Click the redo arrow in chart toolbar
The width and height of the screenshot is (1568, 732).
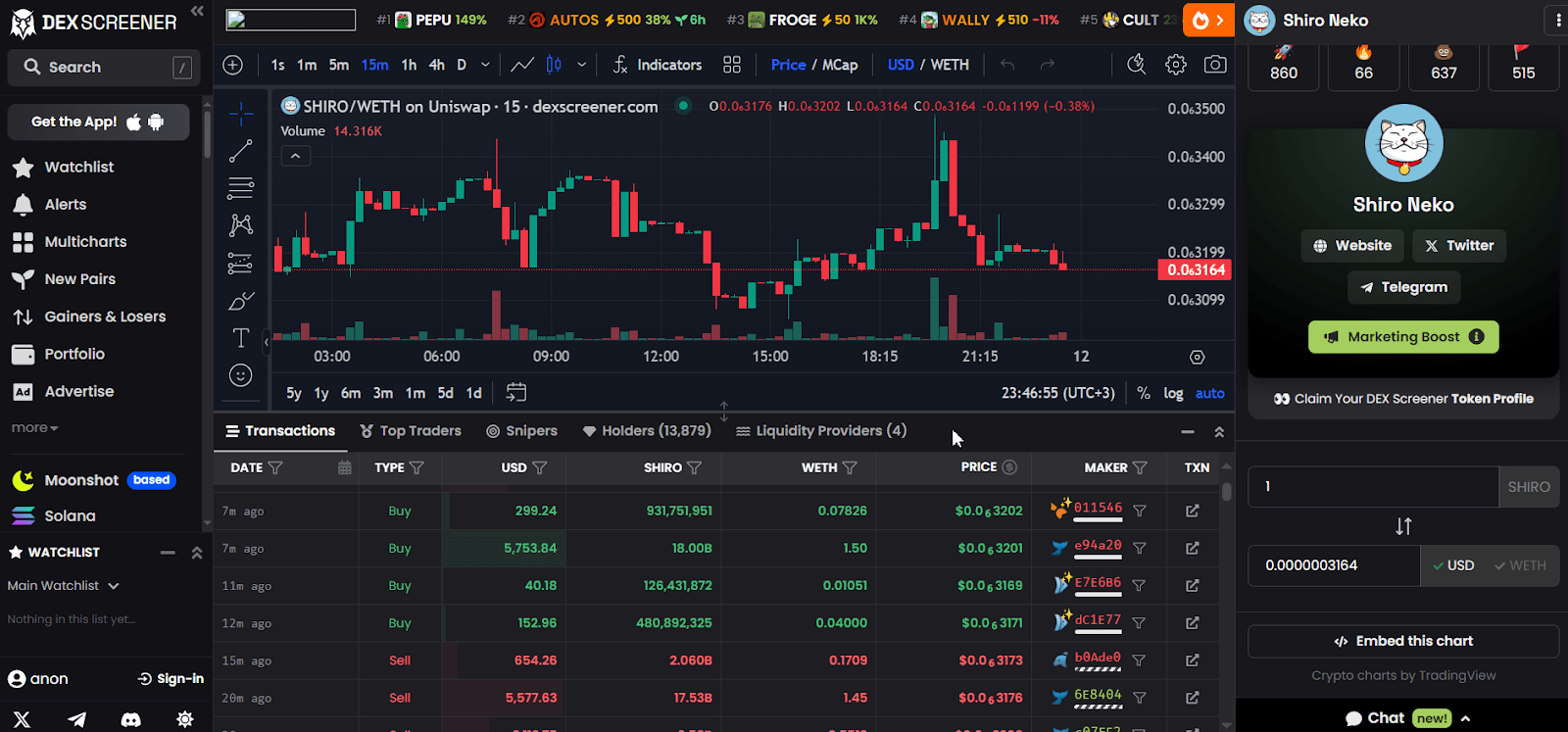coord(1048,65)
